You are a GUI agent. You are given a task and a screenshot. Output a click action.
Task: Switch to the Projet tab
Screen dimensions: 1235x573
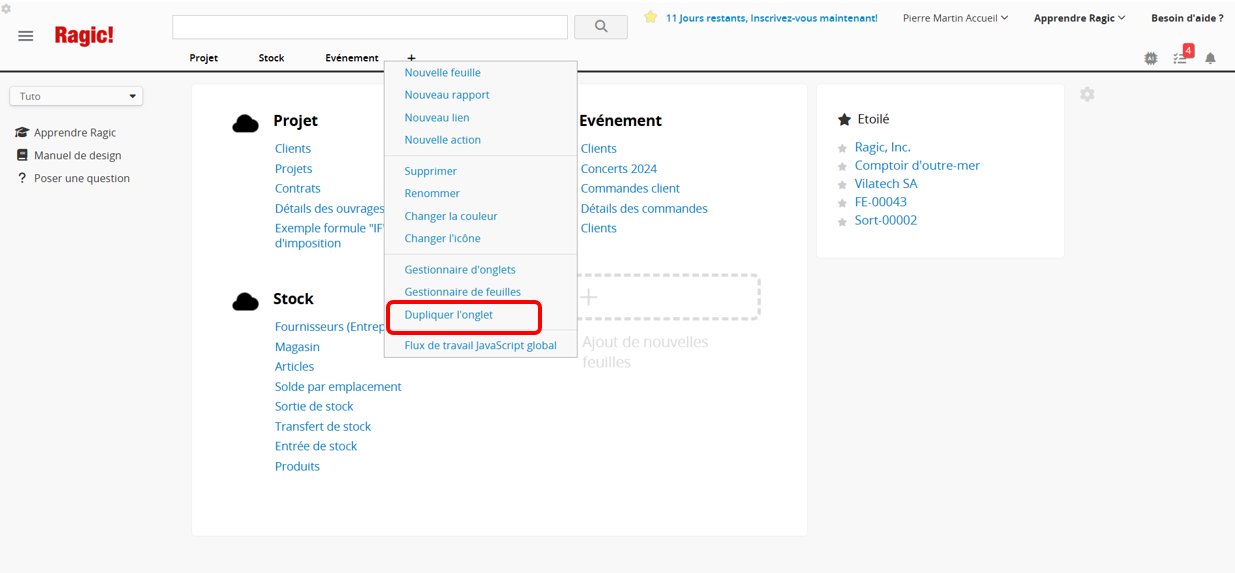point(203,58)
